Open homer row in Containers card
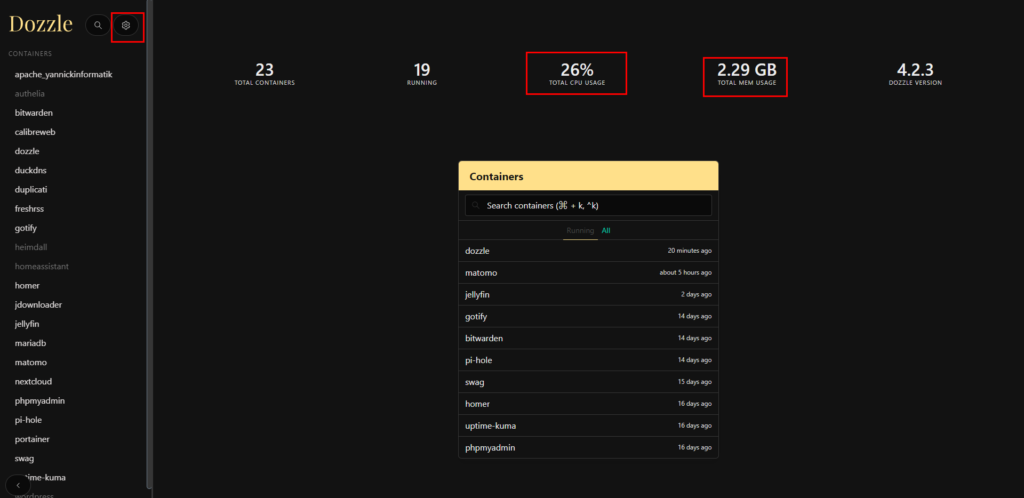Viewport: 1024px width, 498px height. (588, 404)
